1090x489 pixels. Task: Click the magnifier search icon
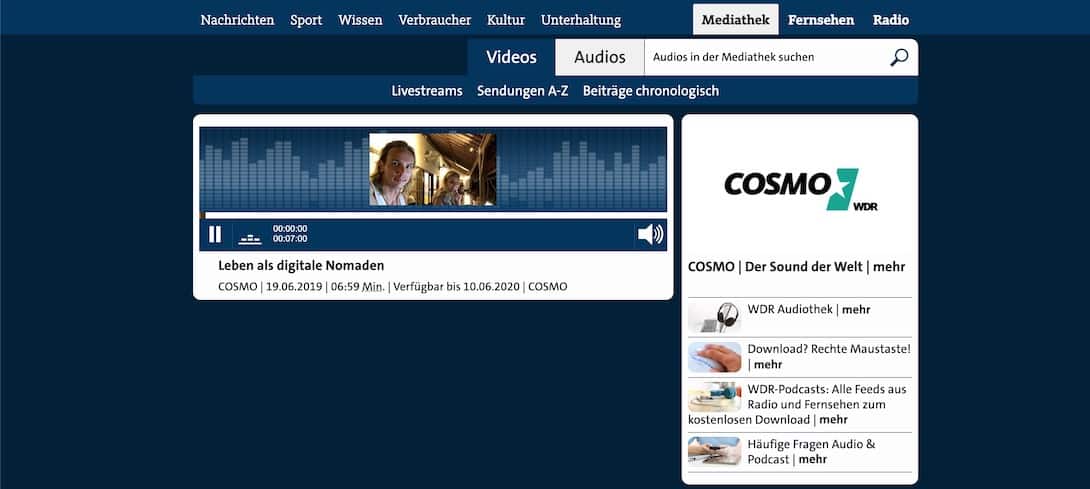899,57
